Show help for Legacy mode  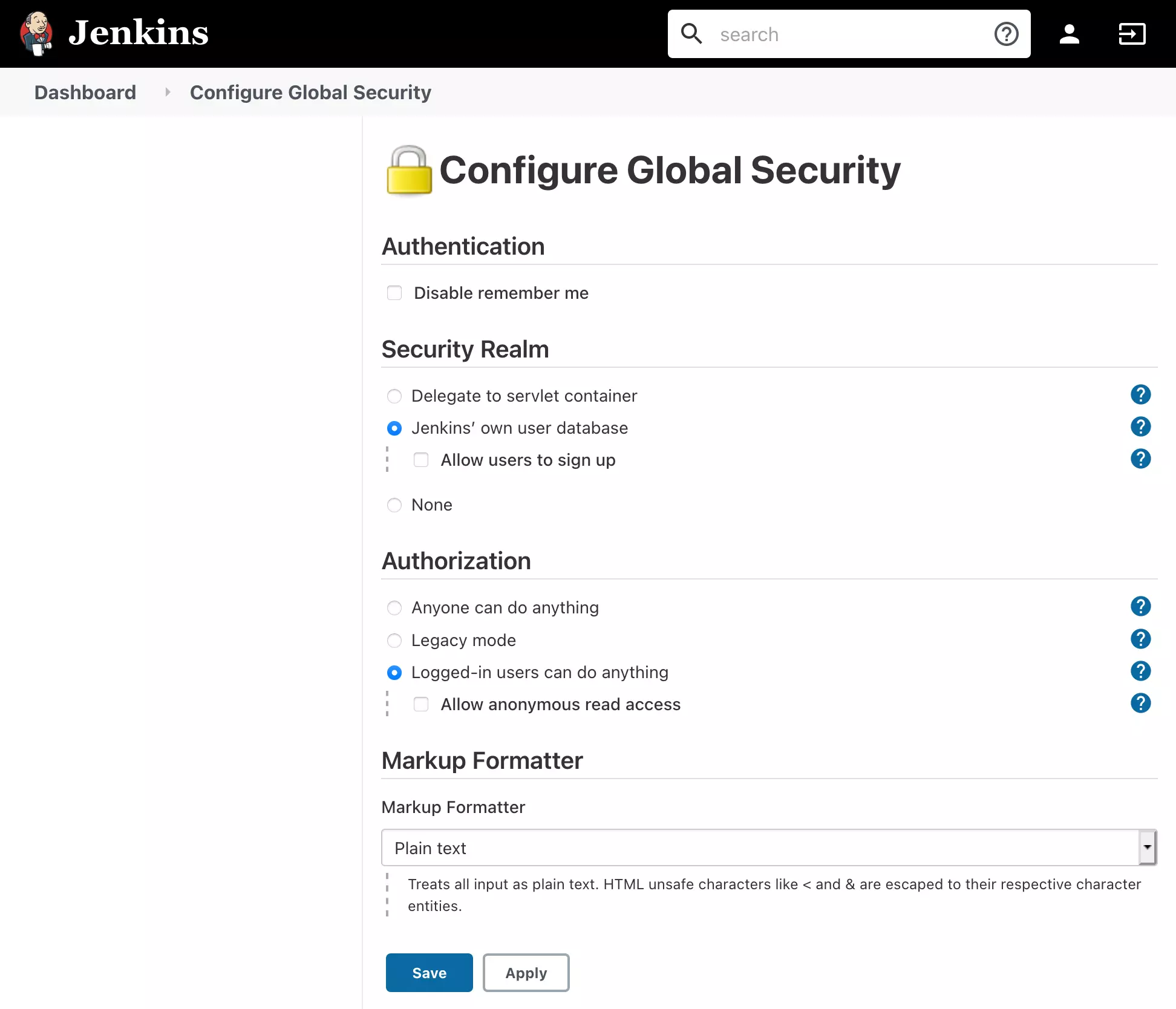tap(1140, 639)
